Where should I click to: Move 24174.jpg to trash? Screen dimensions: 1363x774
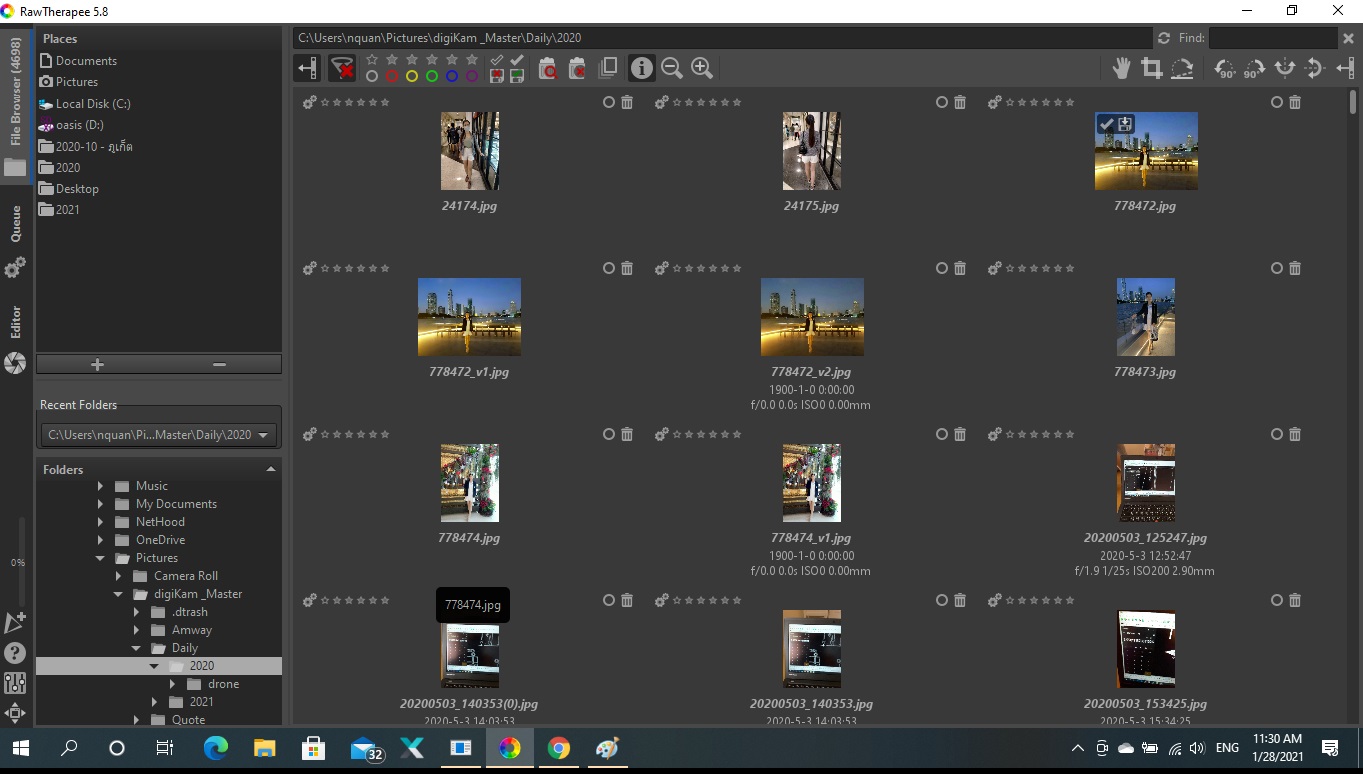pos(627,102)
